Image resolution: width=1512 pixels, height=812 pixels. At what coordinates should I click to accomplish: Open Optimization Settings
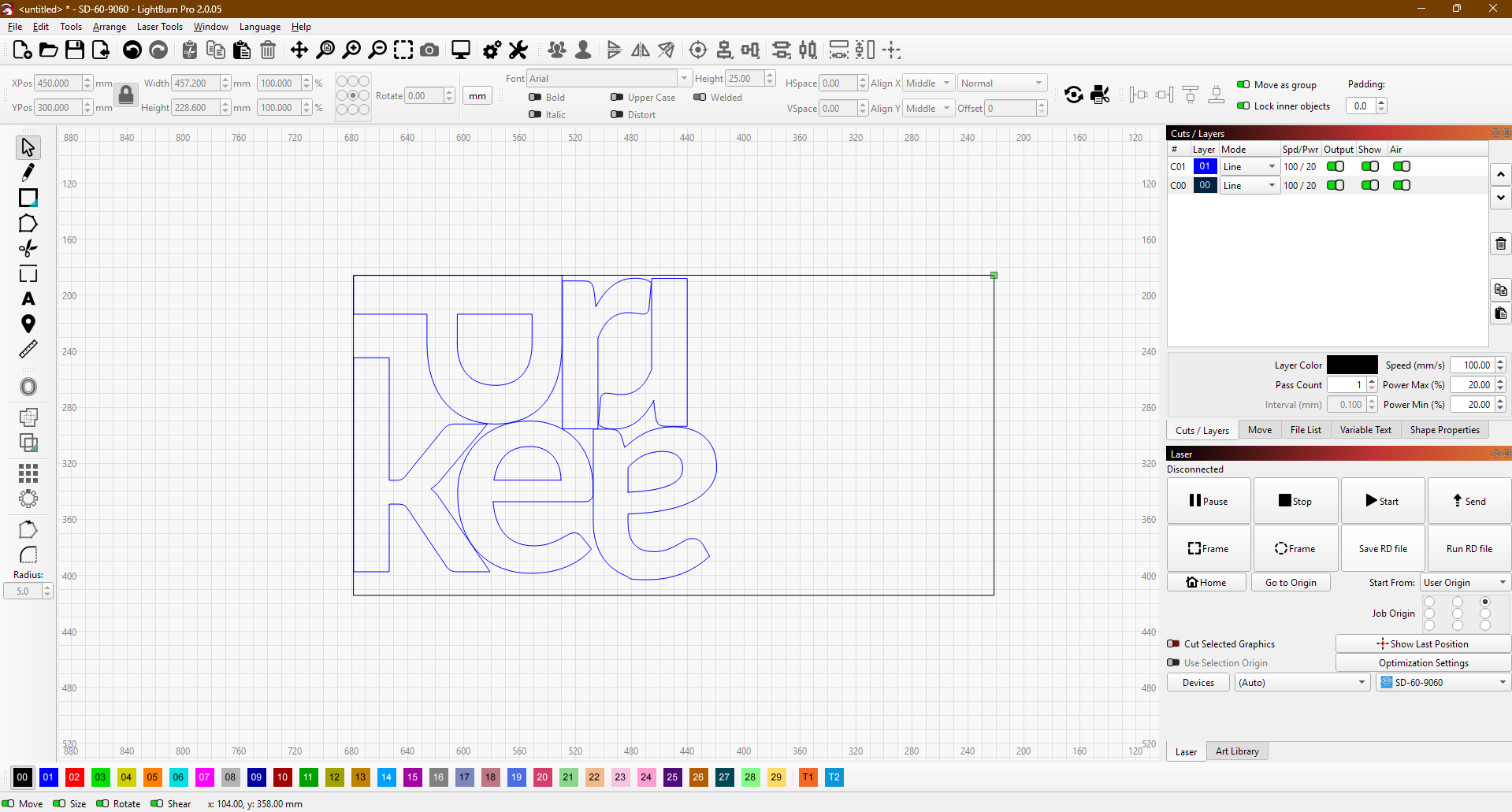click(1424, 663)
